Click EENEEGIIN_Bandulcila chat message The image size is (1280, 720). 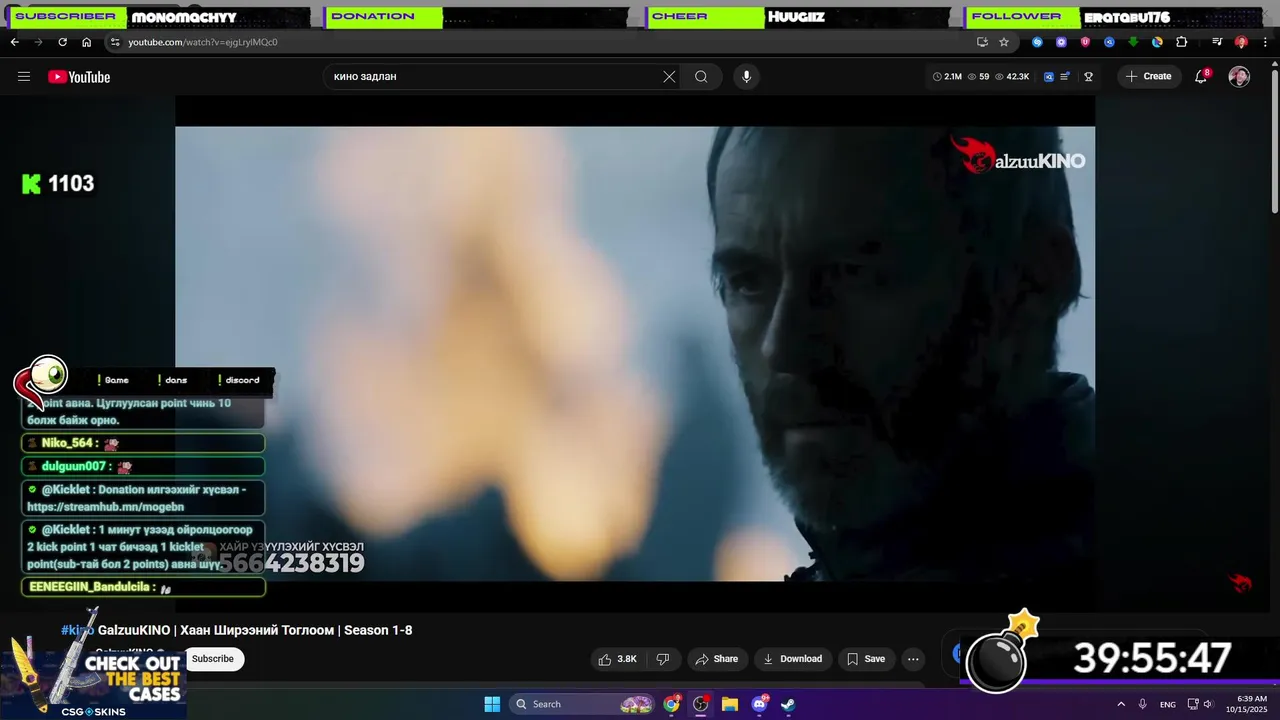(143, 587)
